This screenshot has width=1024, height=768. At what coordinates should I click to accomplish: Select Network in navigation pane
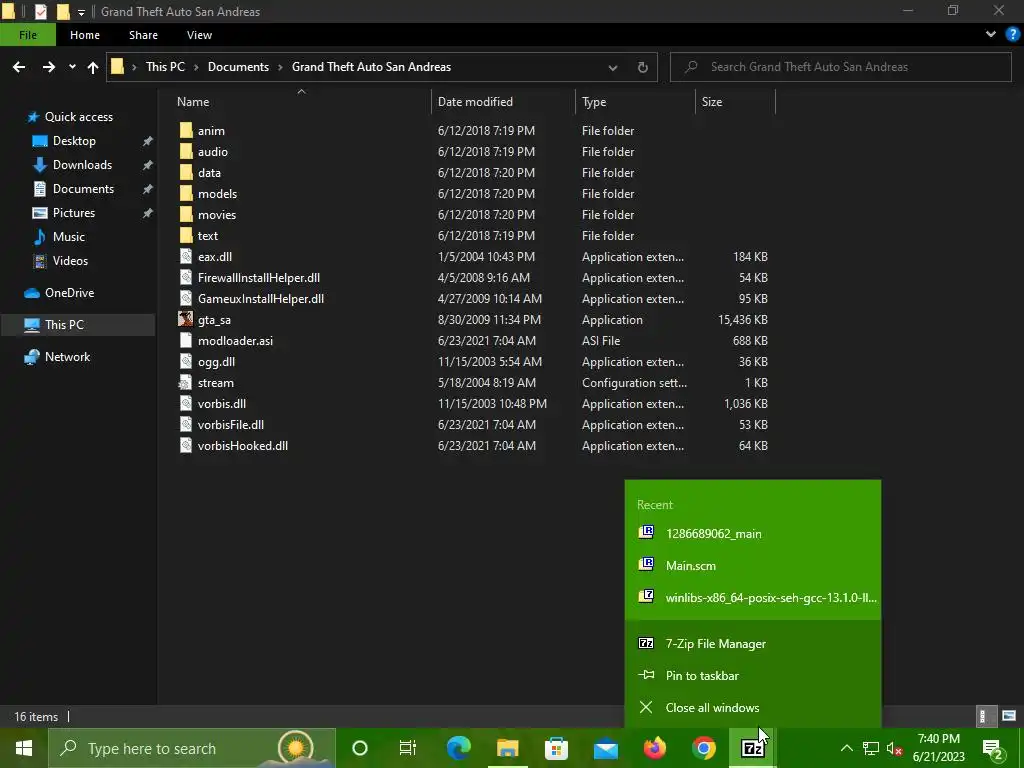coord(67,357)
